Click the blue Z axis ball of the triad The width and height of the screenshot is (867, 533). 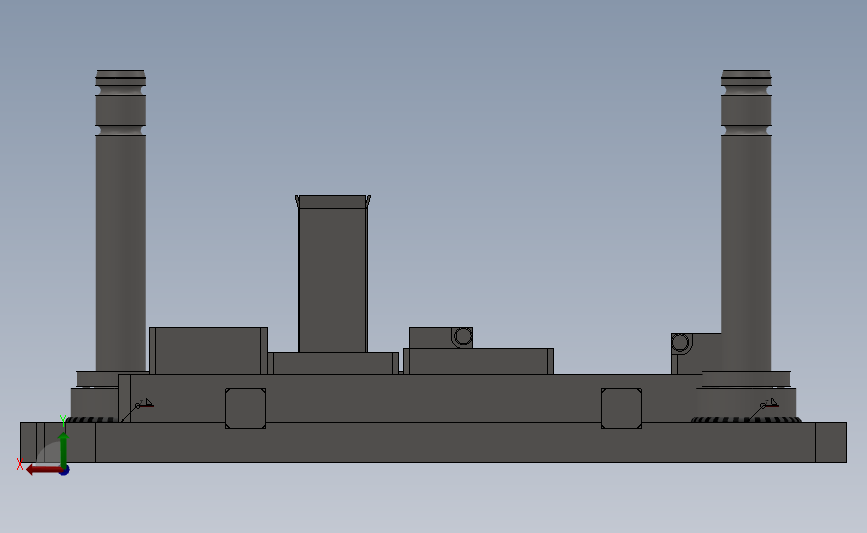65,471
